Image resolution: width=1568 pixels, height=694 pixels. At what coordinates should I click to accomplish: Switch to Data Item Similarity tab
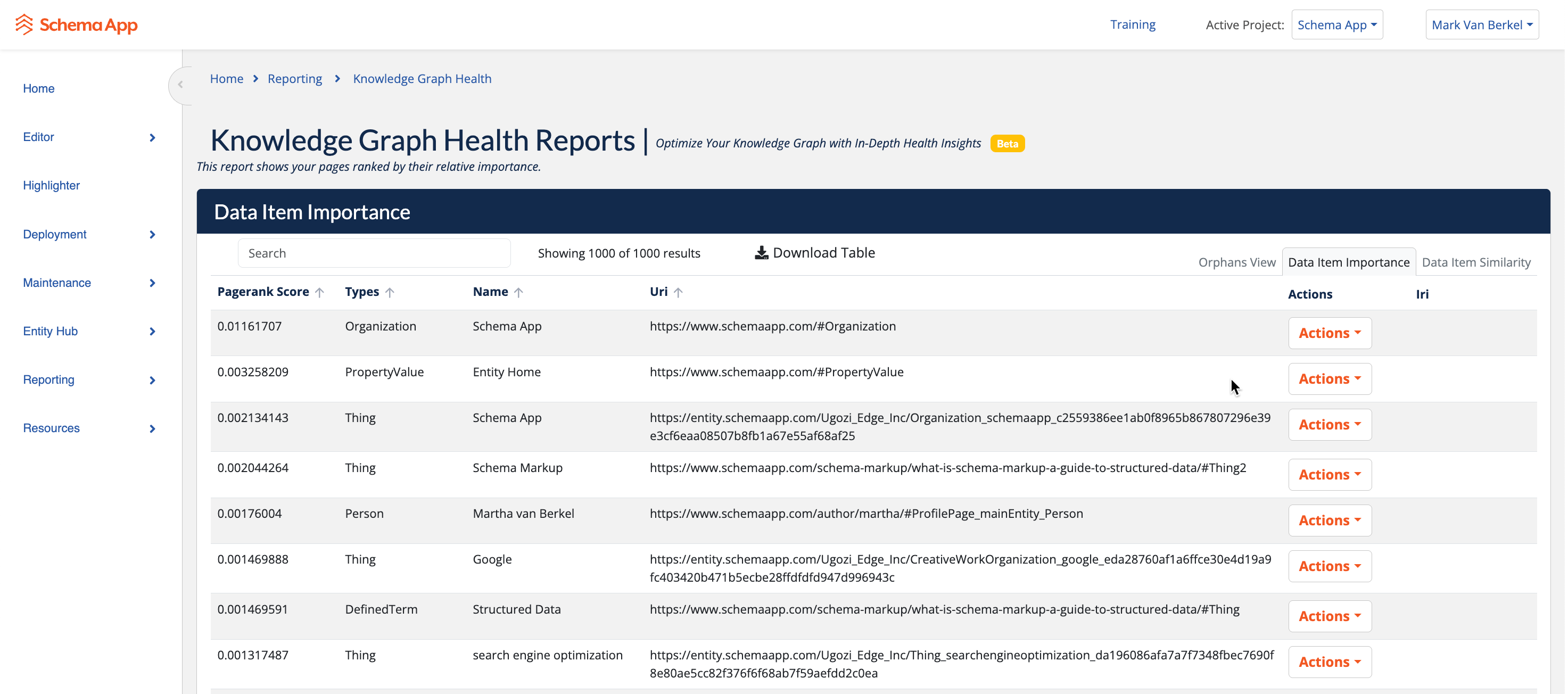pyautogui.click(x=1475, y=262)
